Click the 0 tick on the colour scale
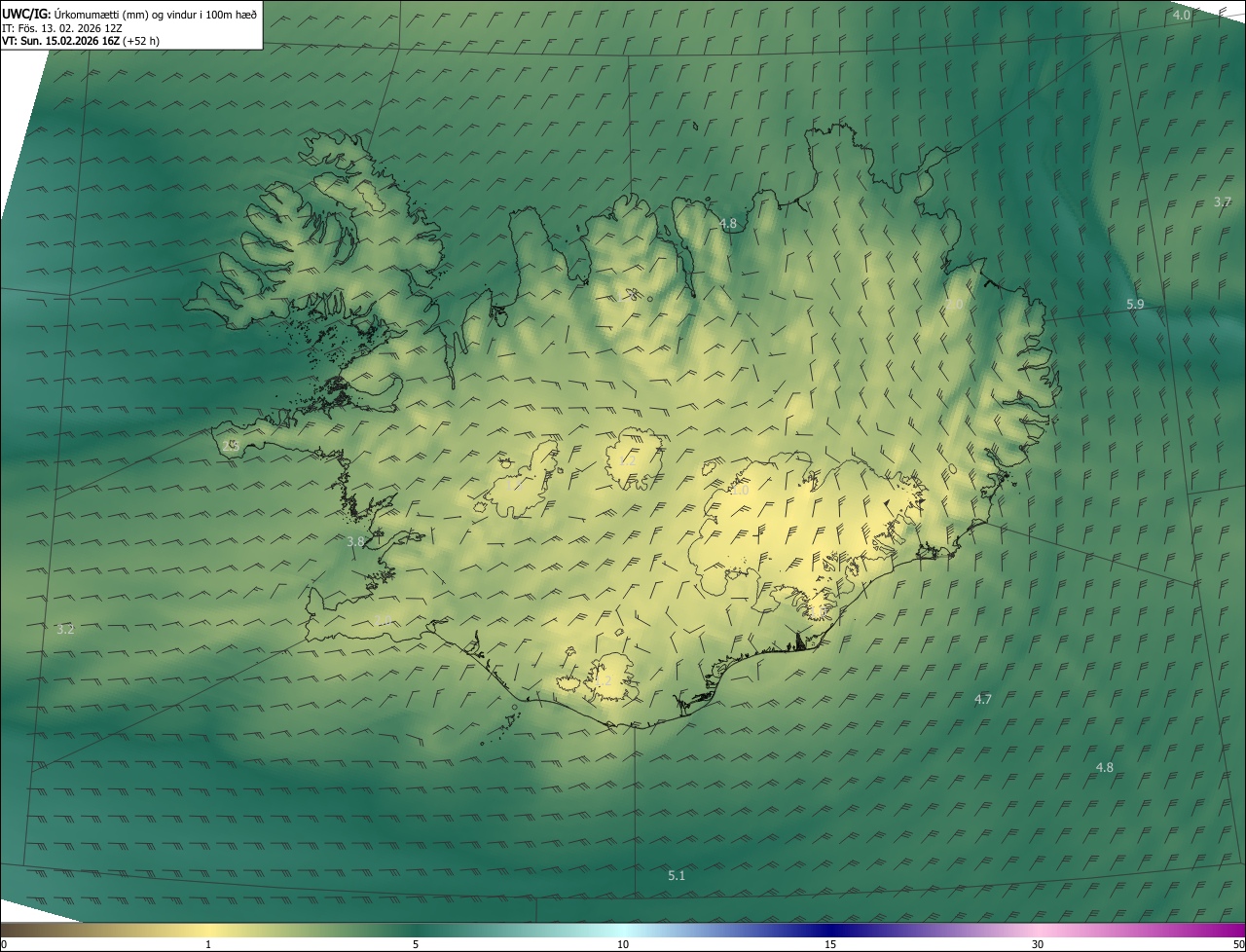1246x952 pixels. pyautogui.click(x=4, y=945)
